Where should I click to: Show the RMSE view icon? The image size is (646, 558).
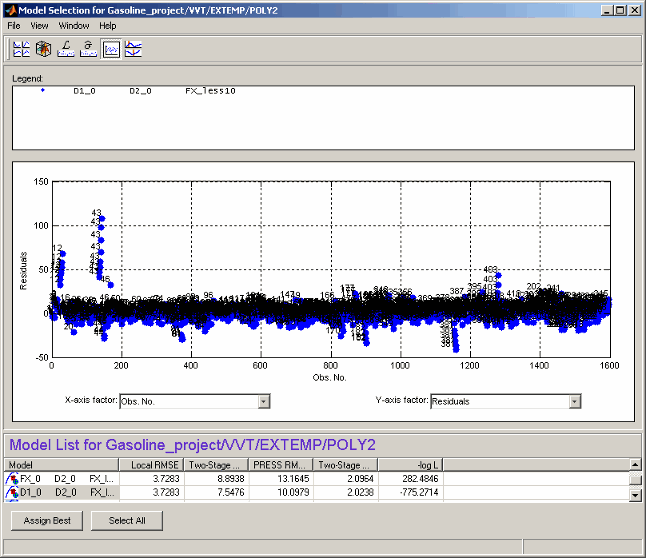(88, 48)
